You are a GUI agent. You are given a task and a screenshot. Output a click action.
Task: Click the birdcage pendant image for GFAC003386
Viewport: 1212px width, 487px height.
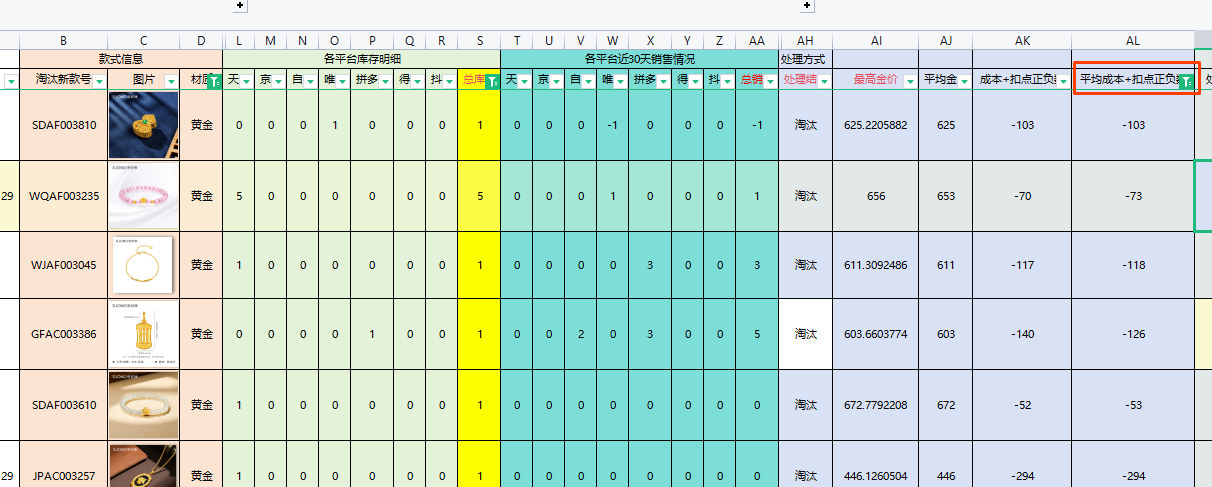[x=143, y=334]
